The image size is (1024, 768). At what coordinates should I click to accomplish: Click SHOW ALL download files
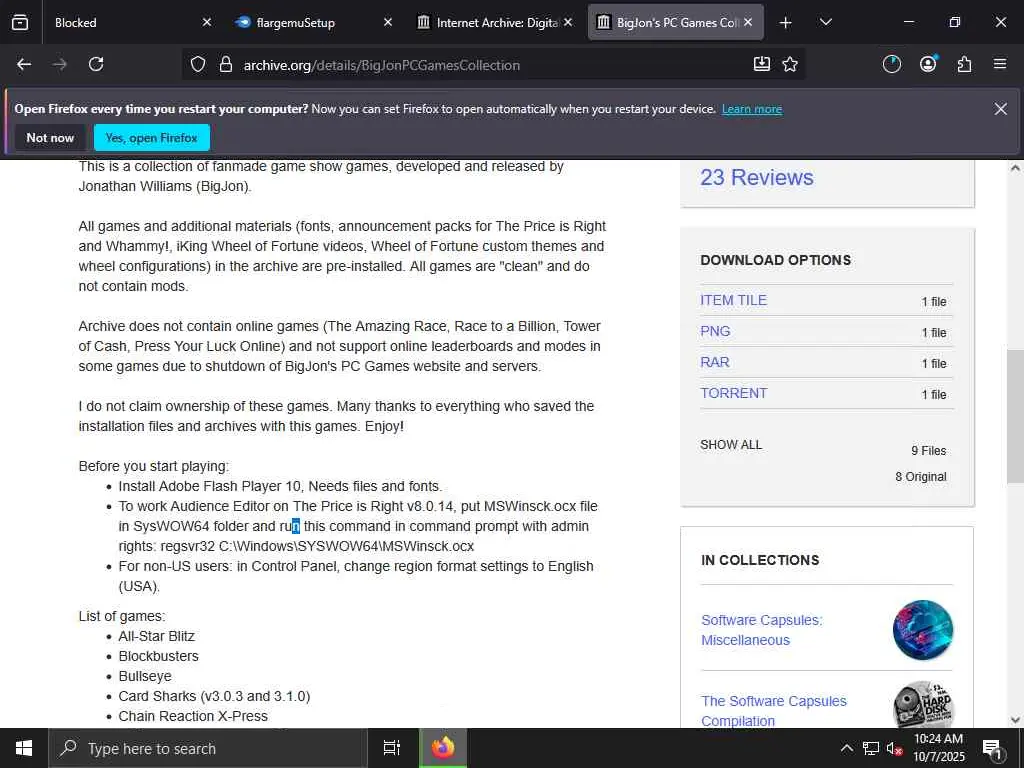pos(731,445)
